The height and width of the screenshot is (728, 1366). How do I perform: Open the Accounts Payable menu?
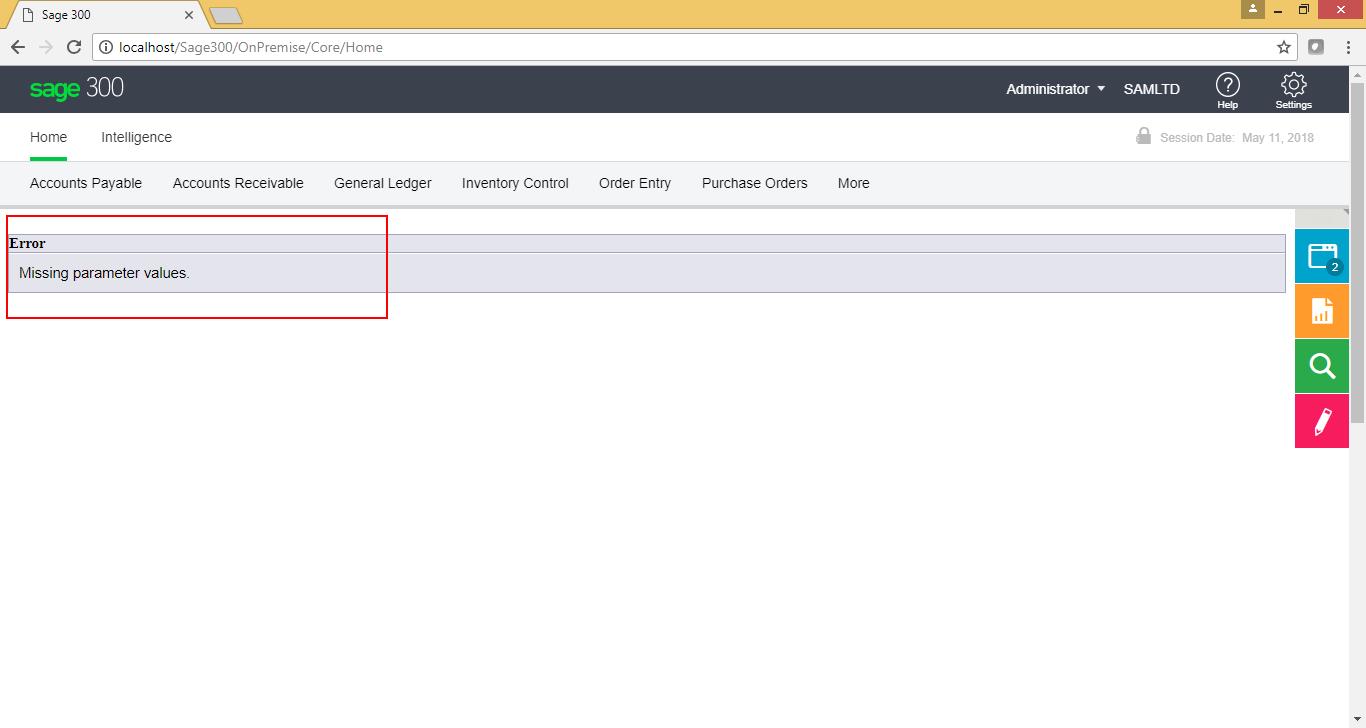(86, 183)
